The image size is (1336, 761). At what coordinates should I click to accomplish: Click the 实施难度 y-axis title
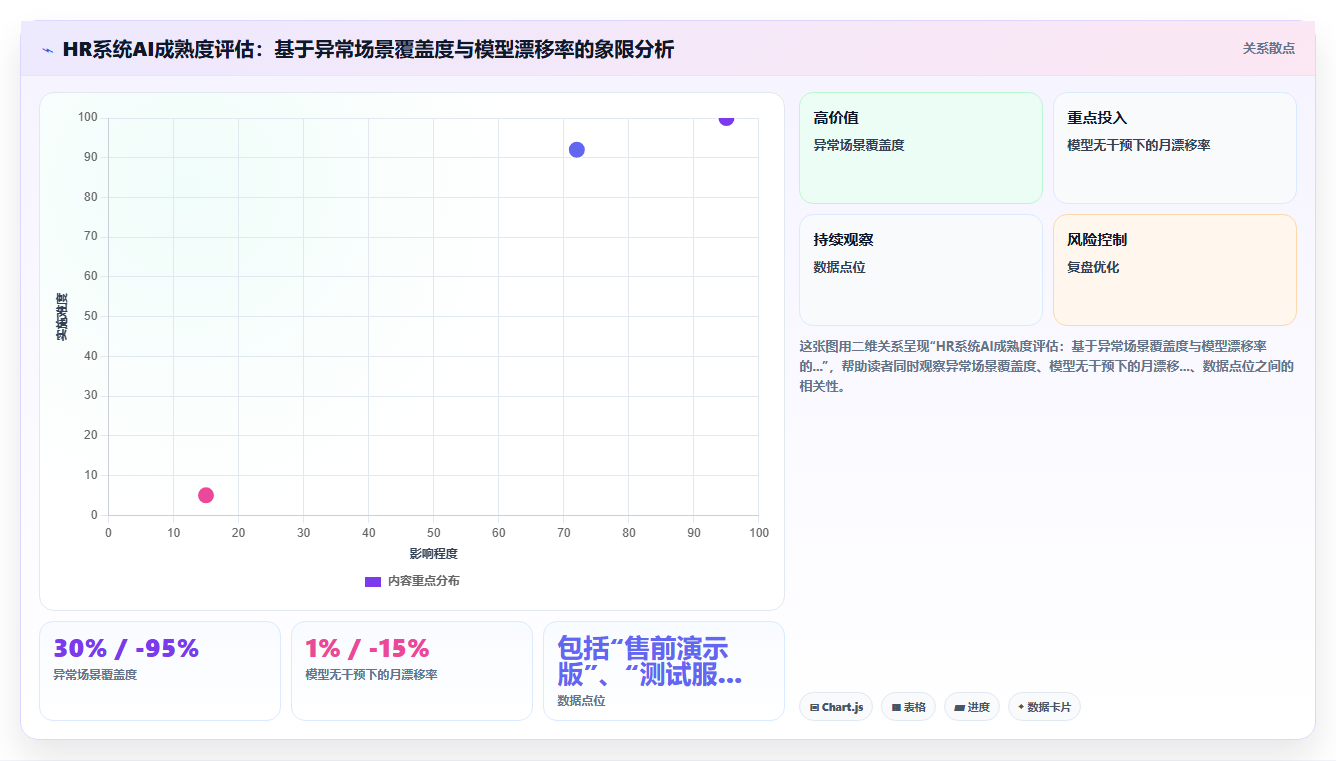tap(62, 317)
